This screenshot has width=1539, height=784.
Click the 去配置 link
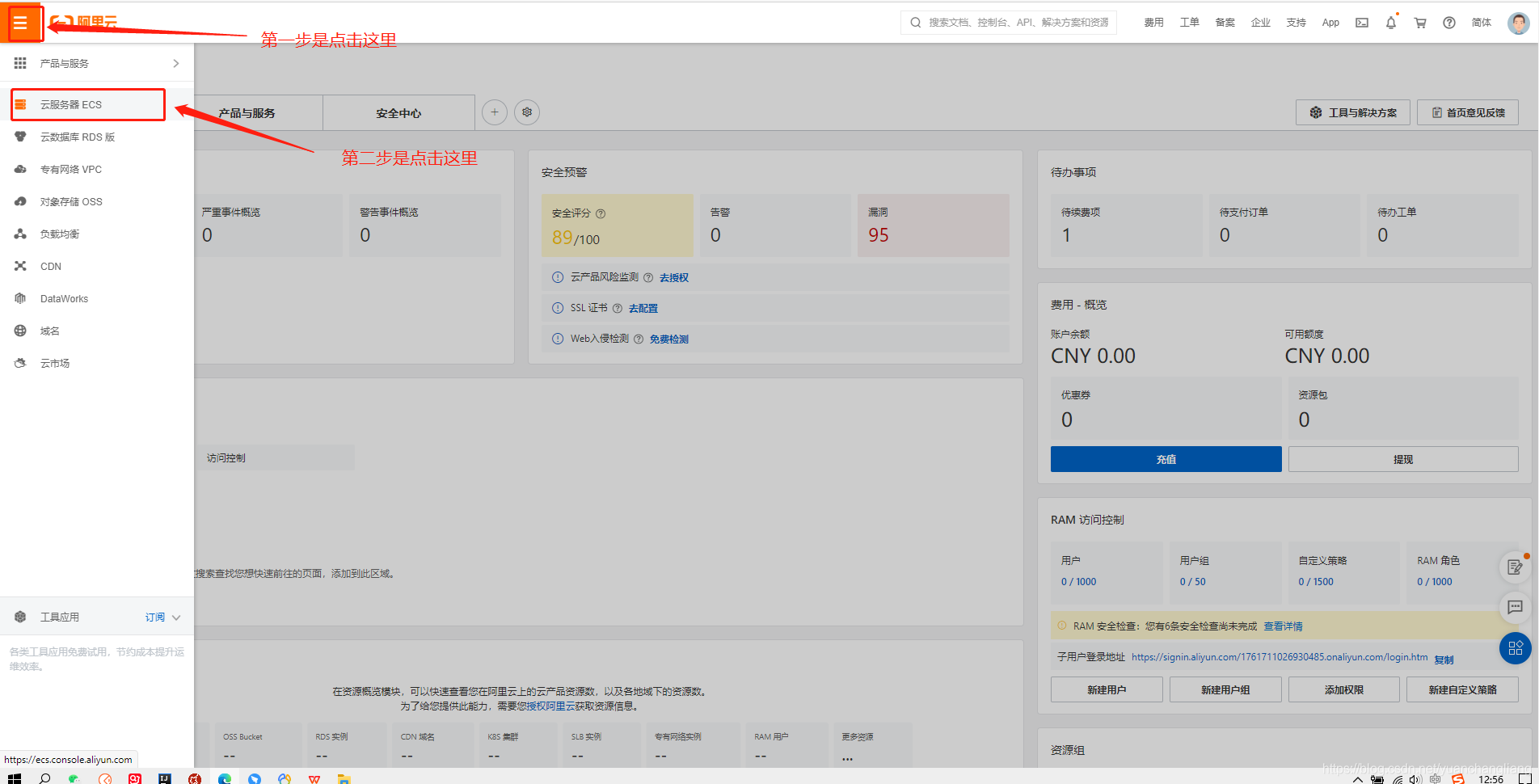[x=643, y=308]
